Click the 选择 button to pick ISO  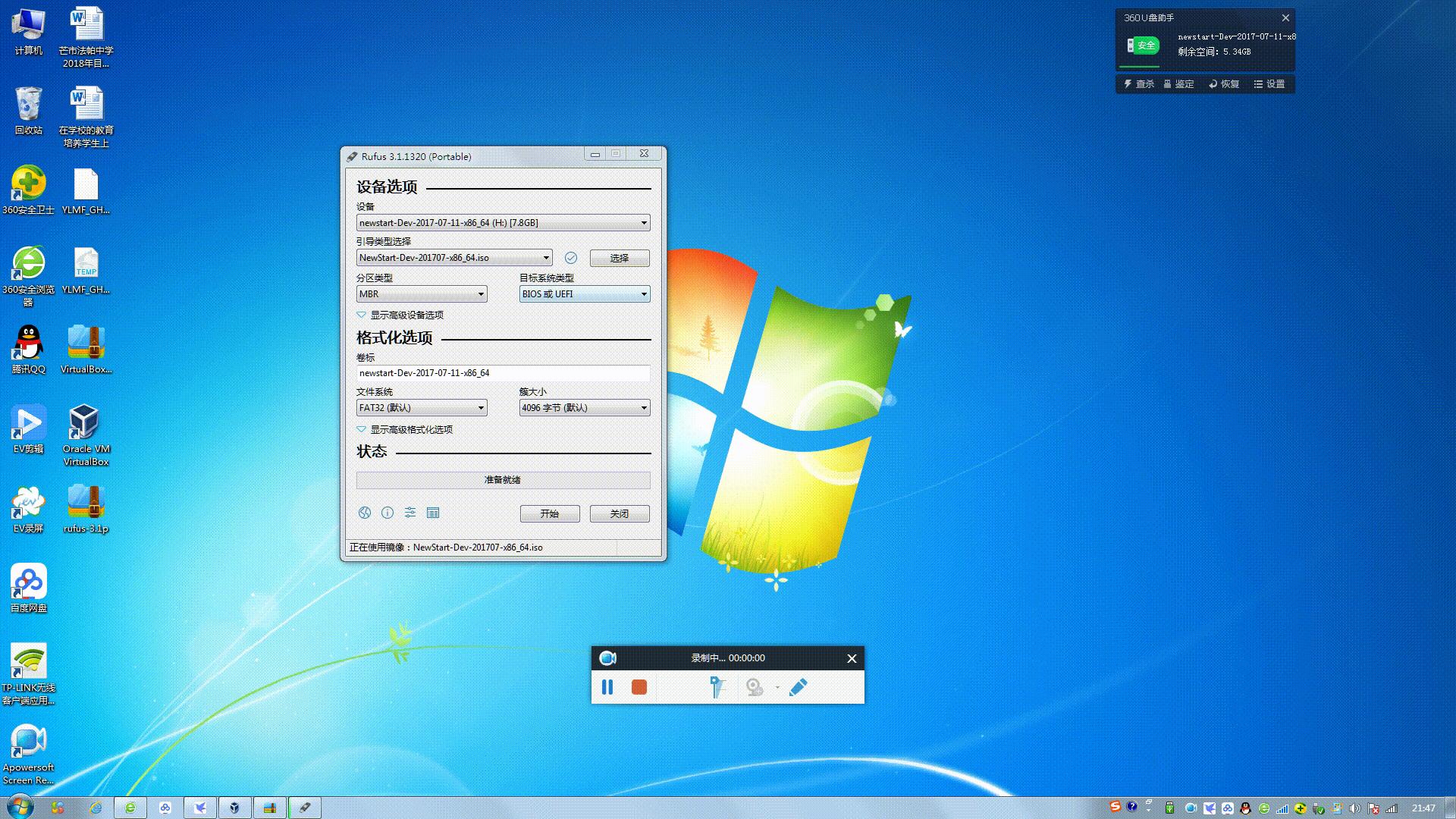pos(620,258)
